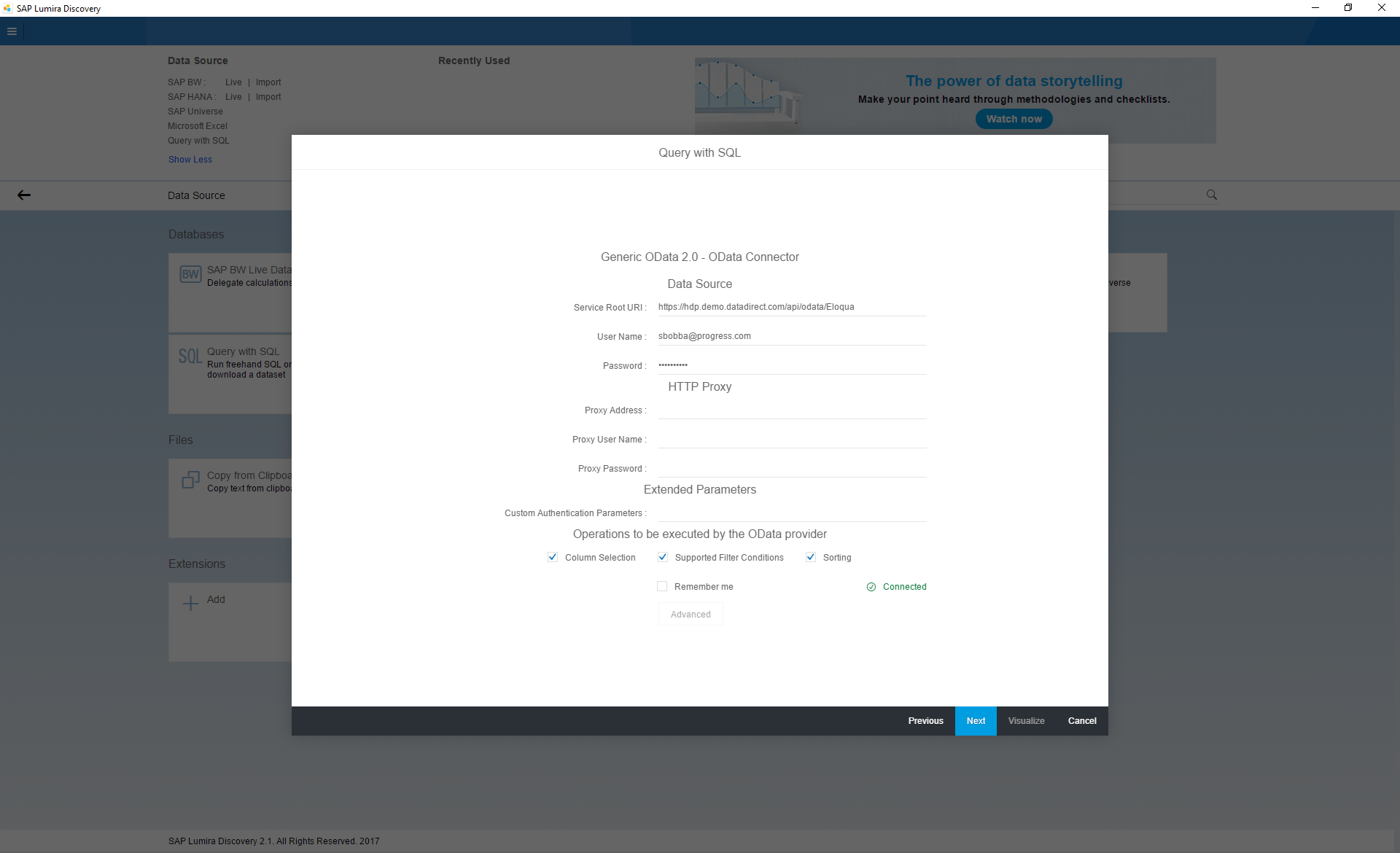The height and width of the screenshot is (853, 1400).
Task: Click the Next button to proceed
Action: coord(974,720)
